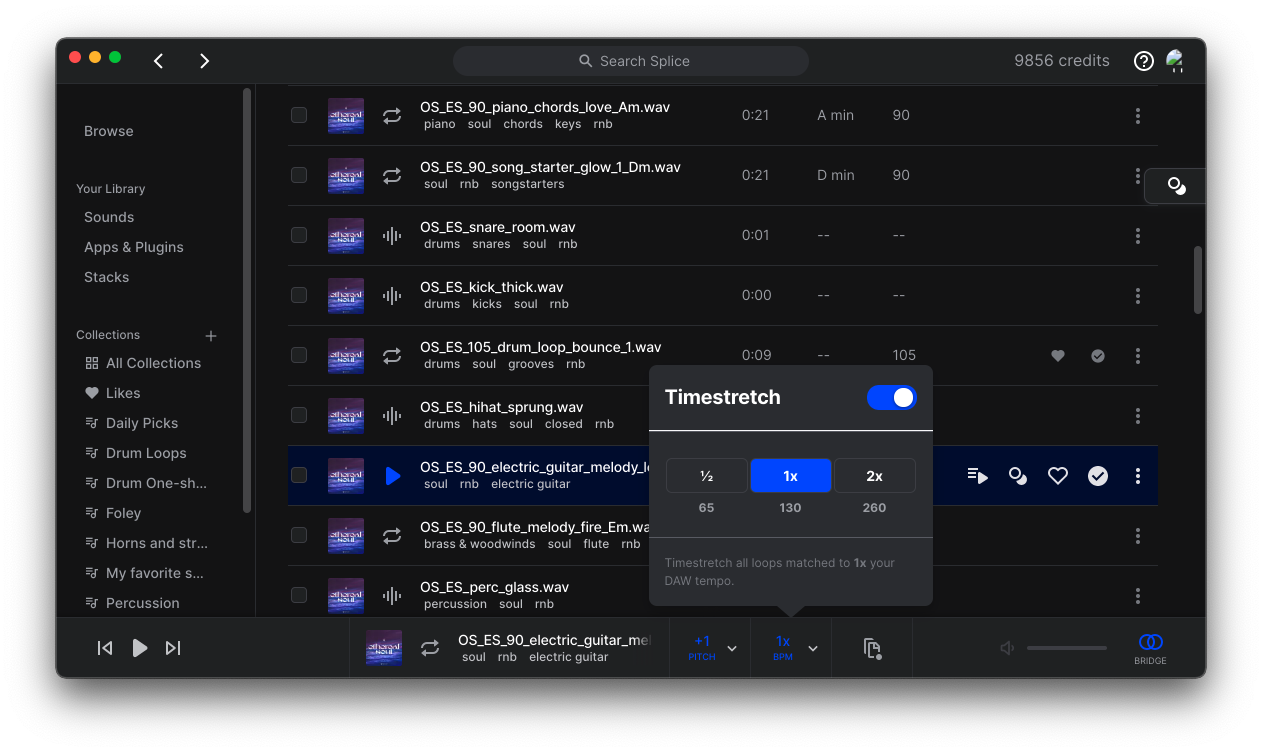
Task: Mute audio with the volume icon
Action: [1005, 647]
